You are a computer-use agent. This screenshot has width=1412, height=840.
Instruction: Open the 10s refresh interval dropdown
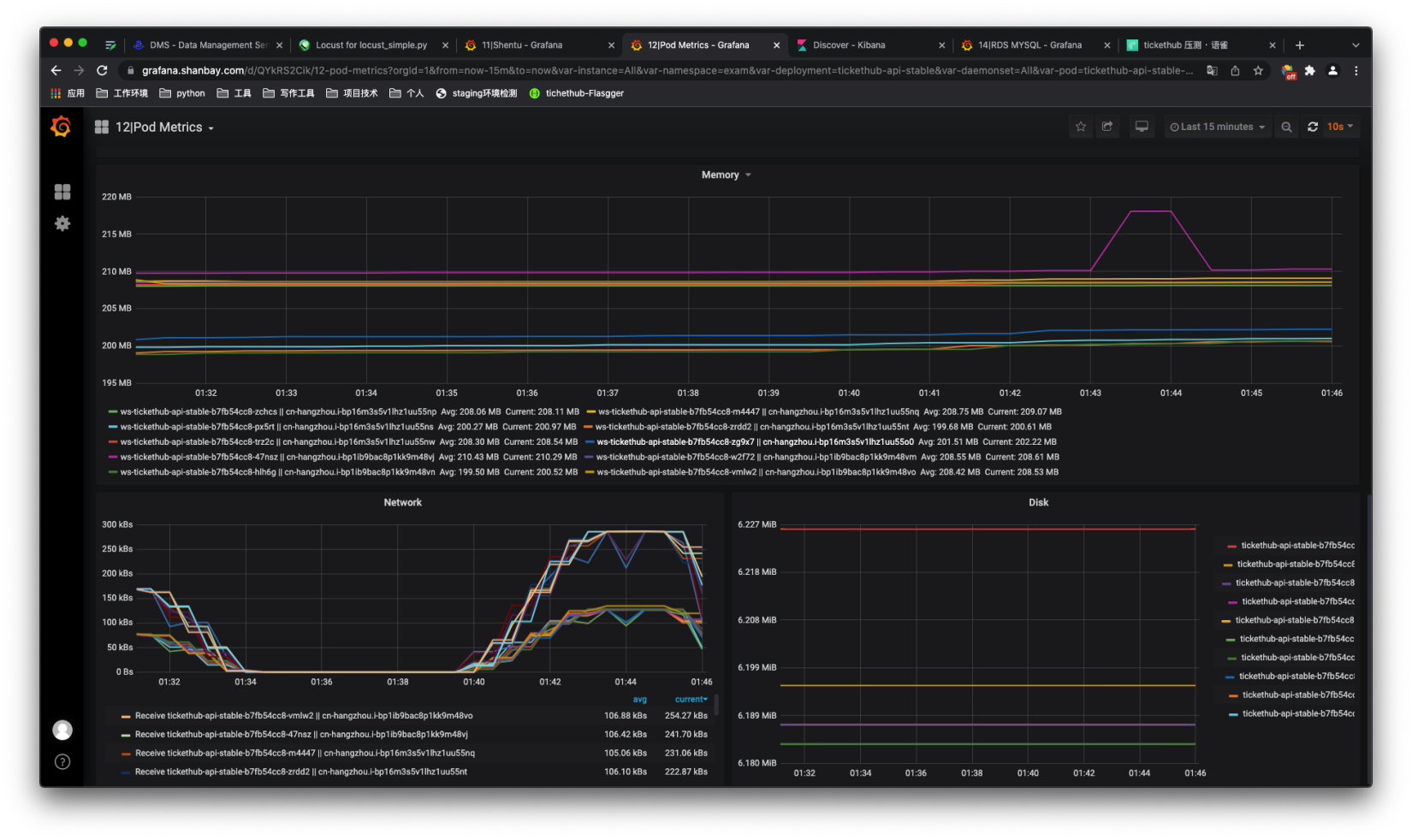(x=1340, y=127)
